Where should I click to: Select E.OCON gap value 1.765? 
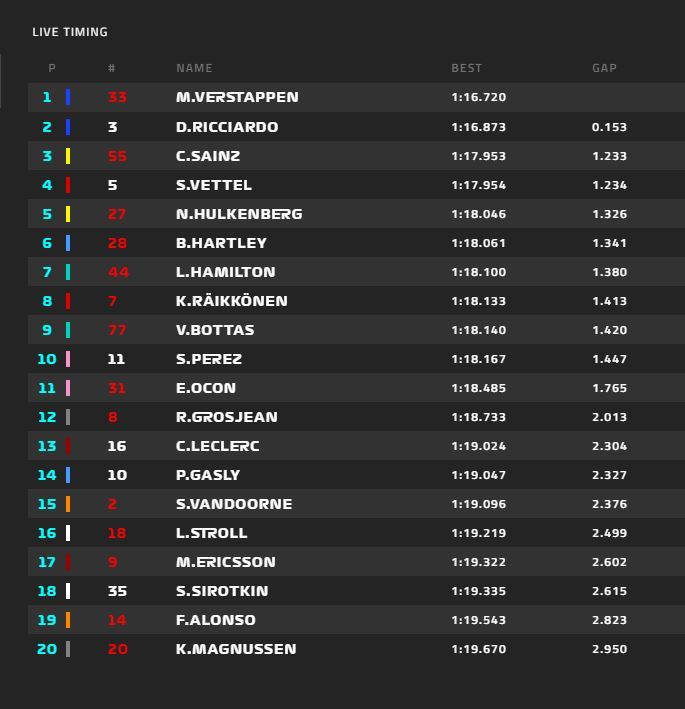pos(609,388)
